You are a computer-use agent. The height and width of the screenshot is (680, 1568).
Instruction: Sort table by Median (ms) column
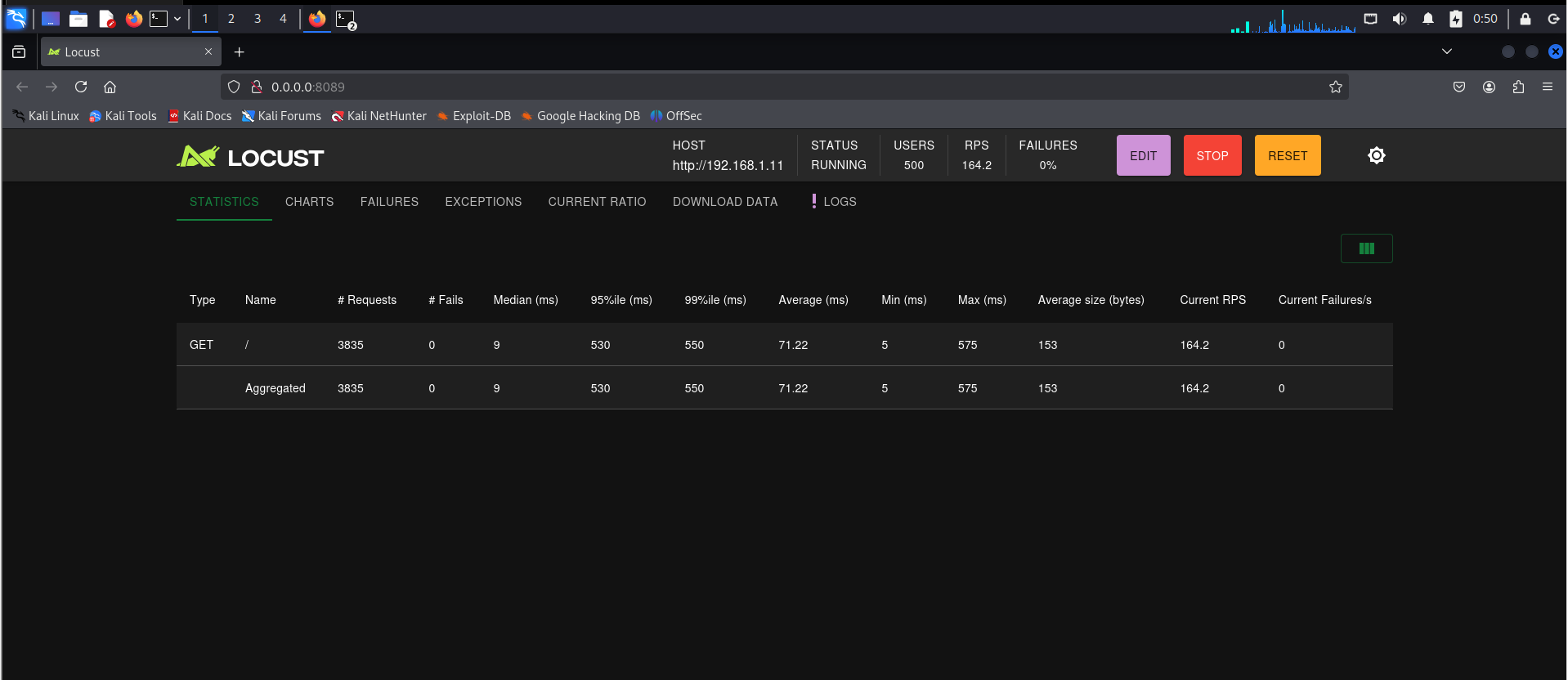[x=526, y=300]
